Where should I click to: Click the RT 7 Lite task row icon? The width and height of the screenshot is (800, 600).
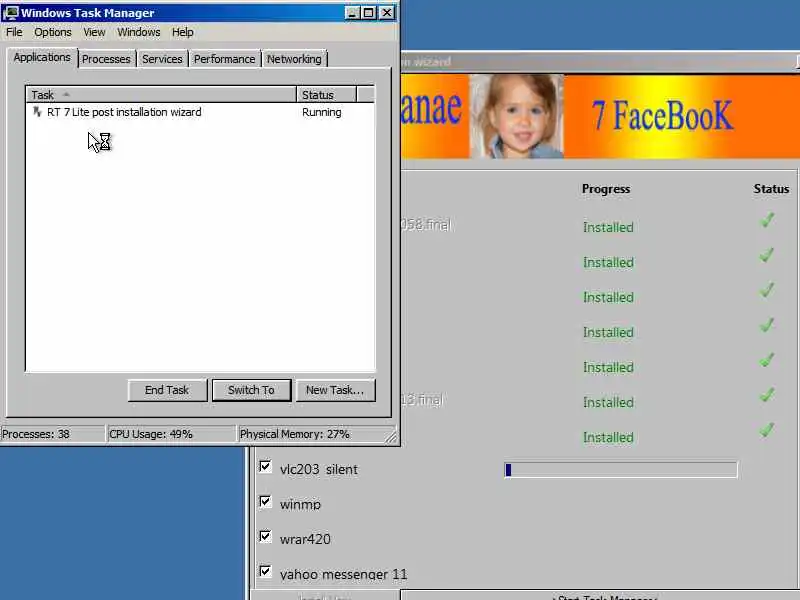[37, 112]
